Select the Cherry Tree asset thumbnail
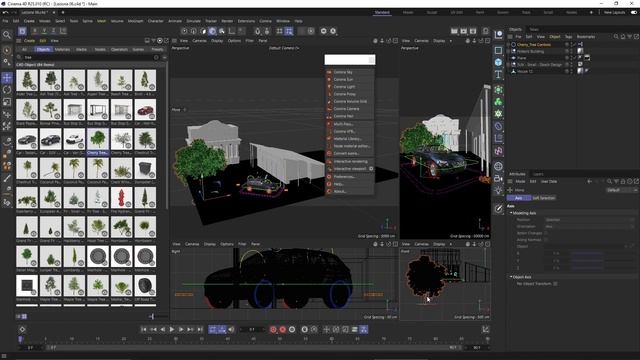The width and height of the screenshot is (640, 360). (98, 139)
